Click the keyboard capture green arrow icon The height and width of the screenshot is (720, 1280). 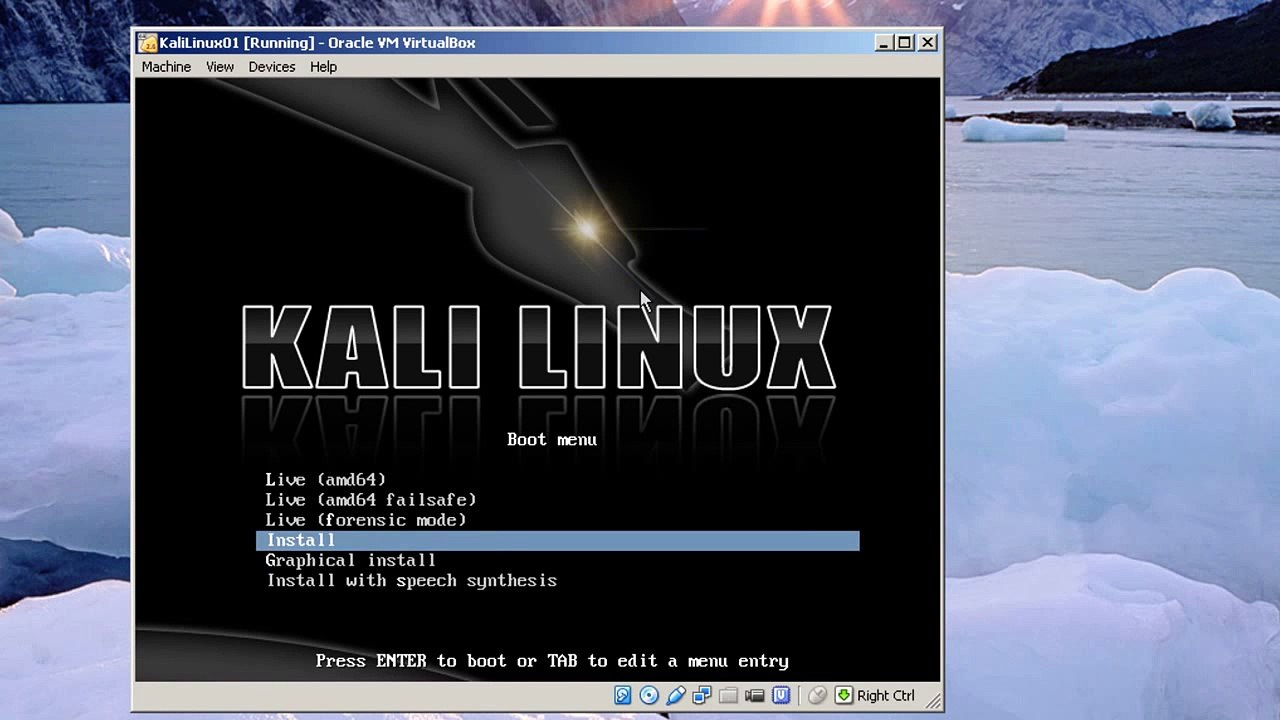tap(843, 695)
